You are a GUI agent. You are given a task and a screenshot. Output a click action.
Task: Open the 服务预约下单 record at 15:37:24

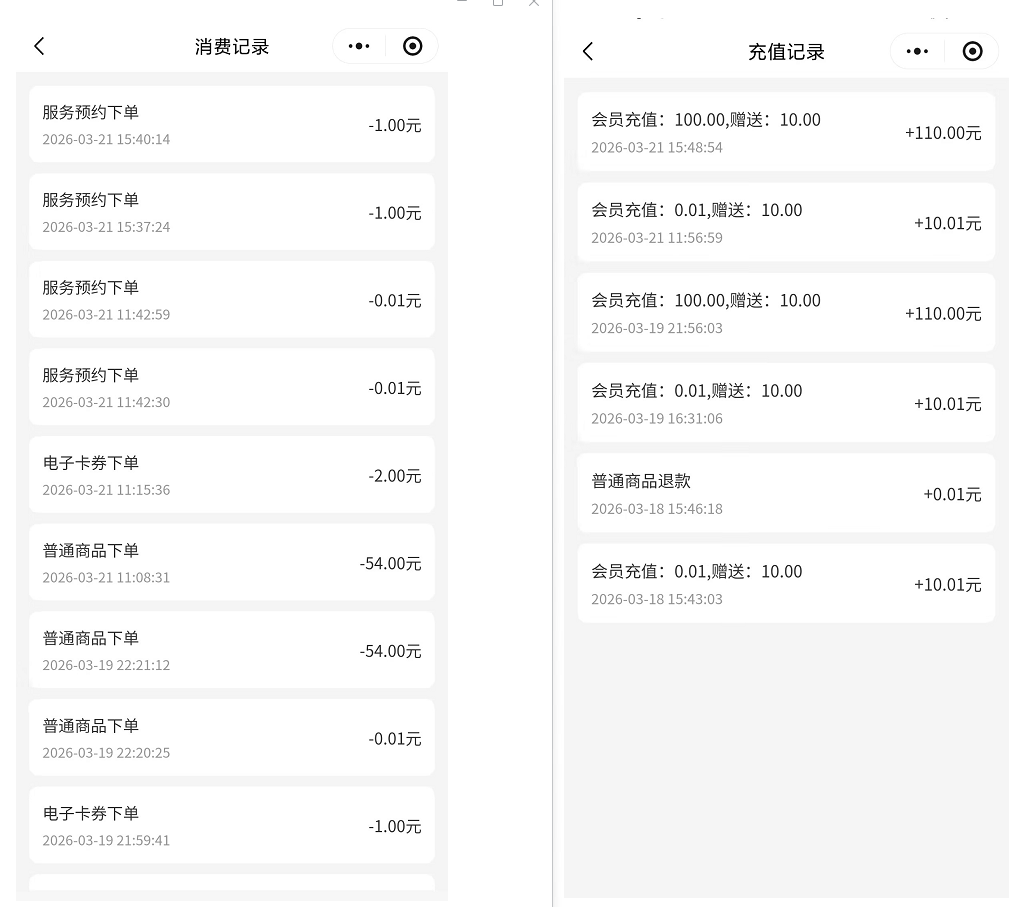(232, 212)
